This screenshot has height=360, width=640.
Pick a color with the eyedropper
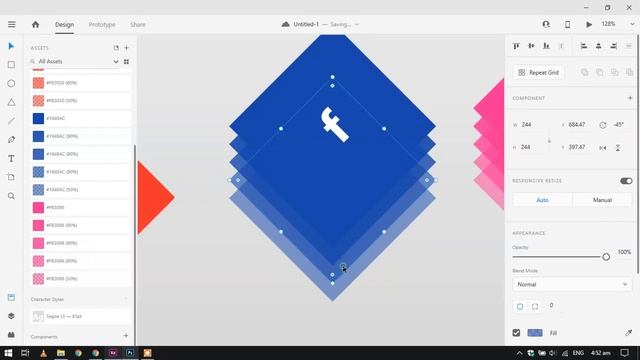(x=628, y=333)
